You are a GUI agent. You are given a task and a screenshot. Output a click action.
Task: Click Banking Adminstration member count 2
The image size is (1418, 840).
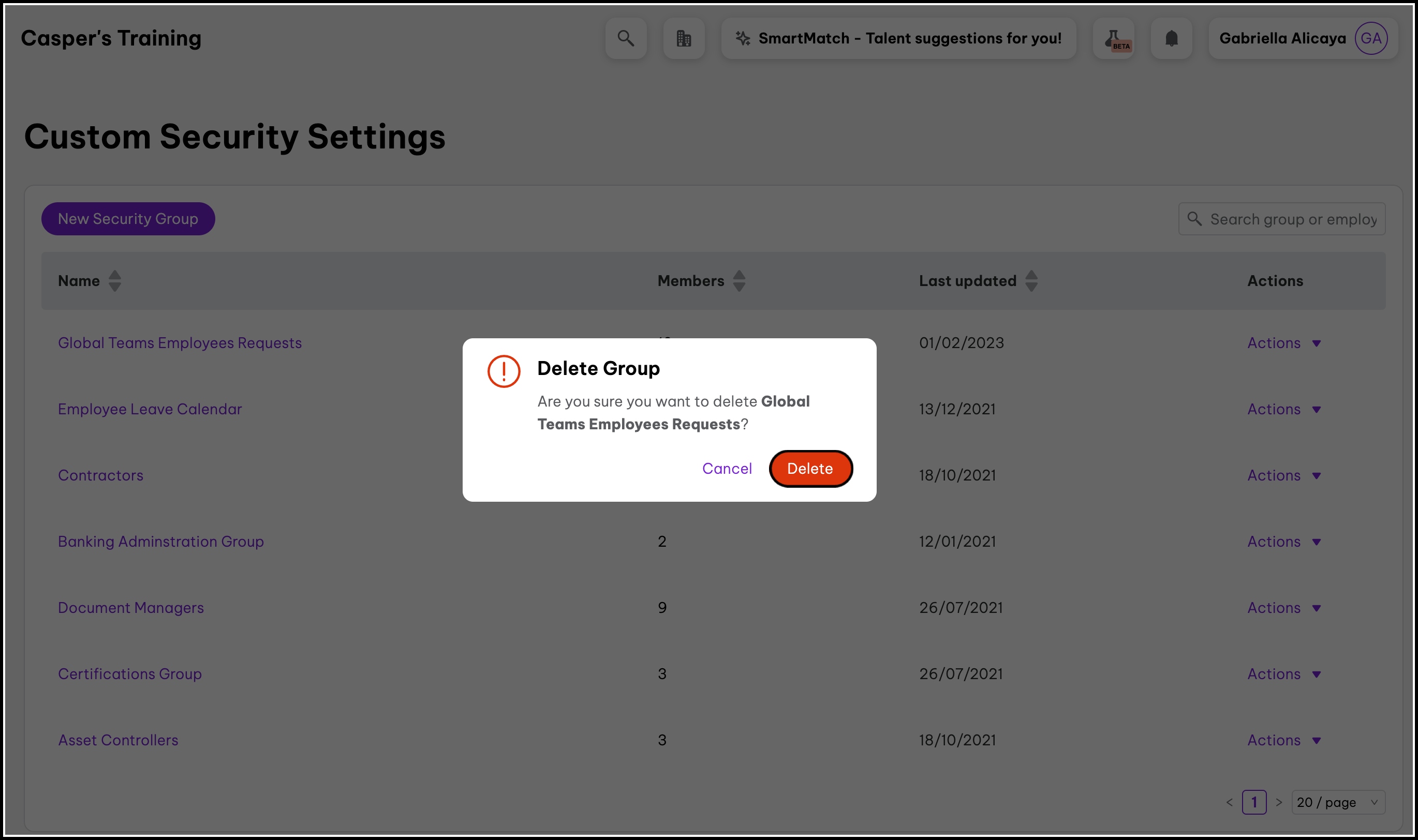click(662, 542)
